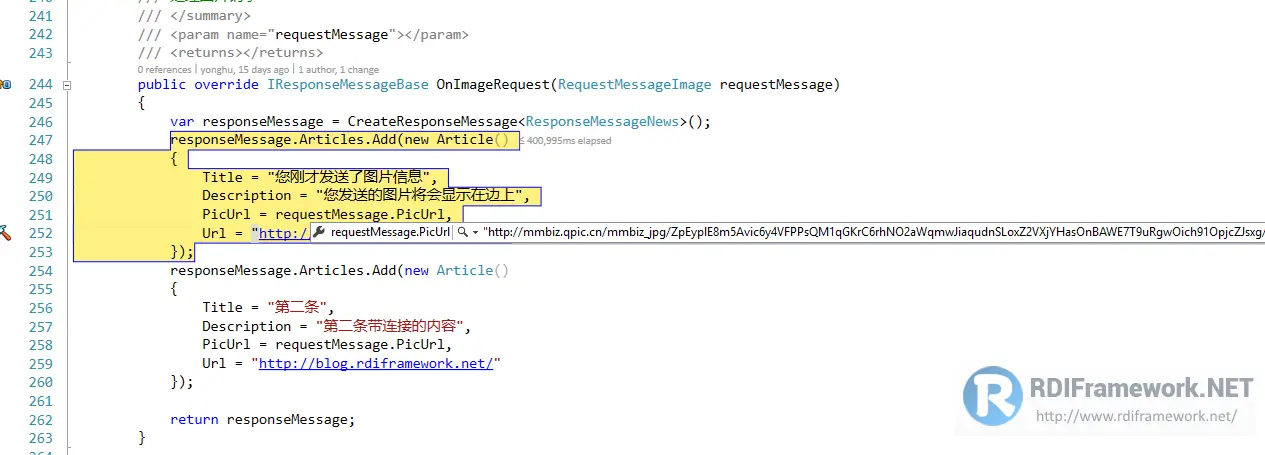The width and height of the screenshot is (1265, 455).
Task: Click the "var" keyword on line 246
Action: tap(182, 122)
